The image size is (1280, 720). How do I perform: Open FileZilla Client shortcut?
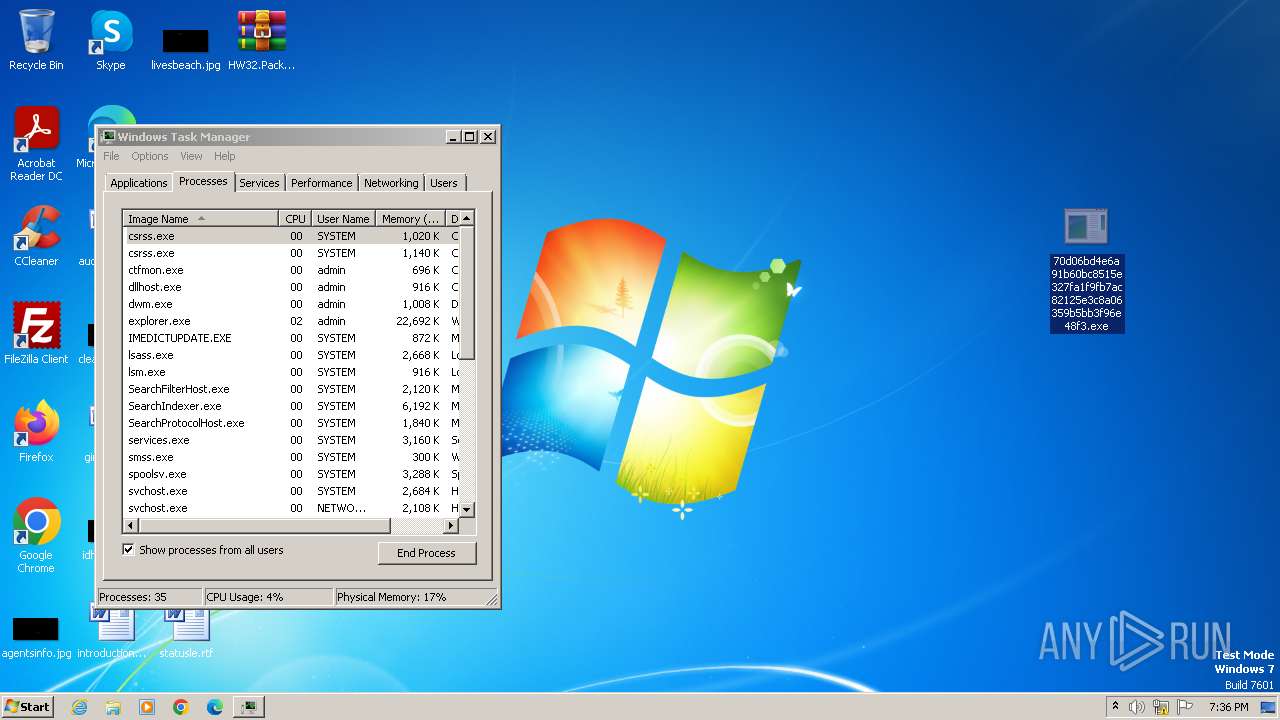[x=36, y=334]
